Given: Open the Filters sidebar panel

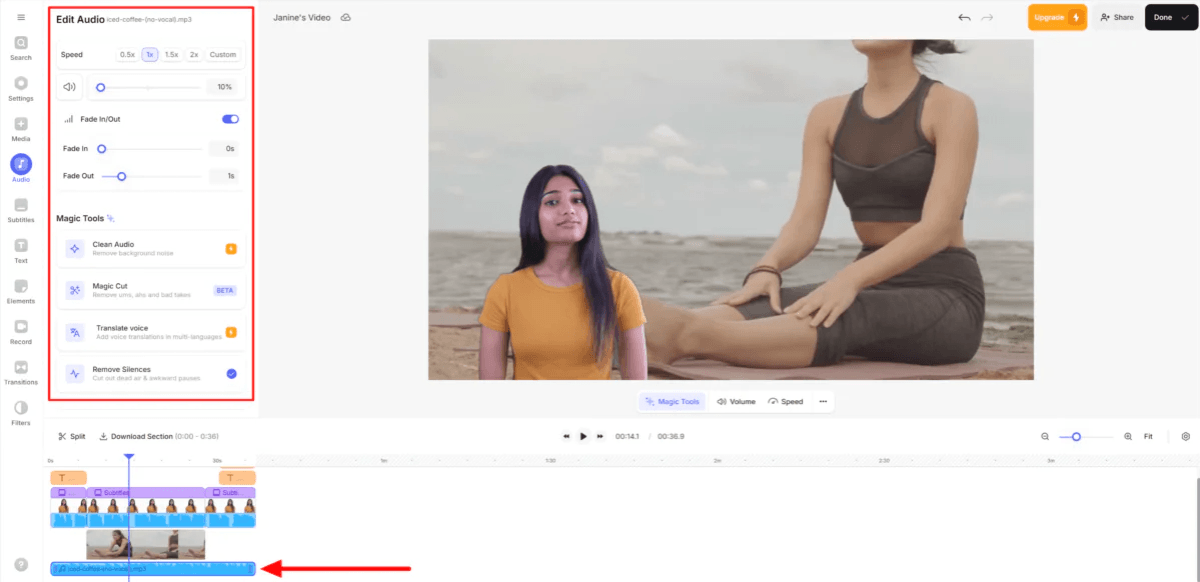Looking at the screenshot, I should pyautogui.click(x=21, y=412).
